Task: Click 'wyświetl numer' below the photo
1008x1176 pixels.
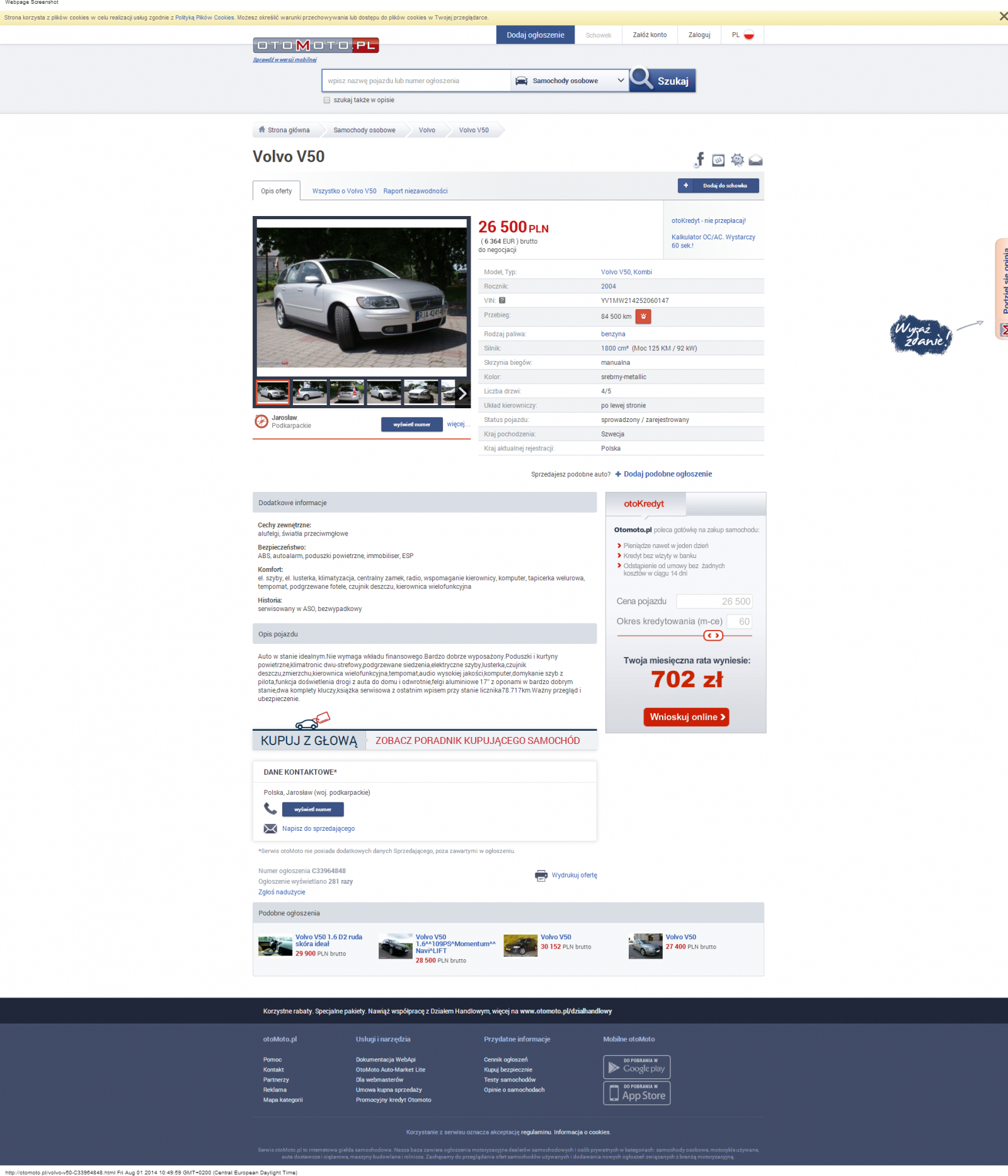Action: (x=412, y=425)
